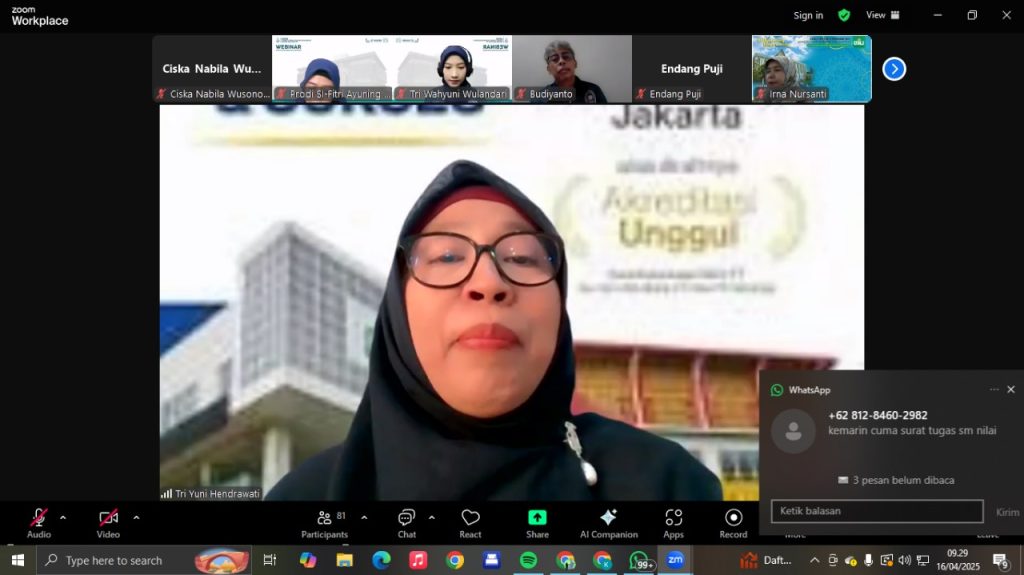Open the Music app on the taskbar
This screenshot has width=1024, height=575.
click(x=418, y=560)
